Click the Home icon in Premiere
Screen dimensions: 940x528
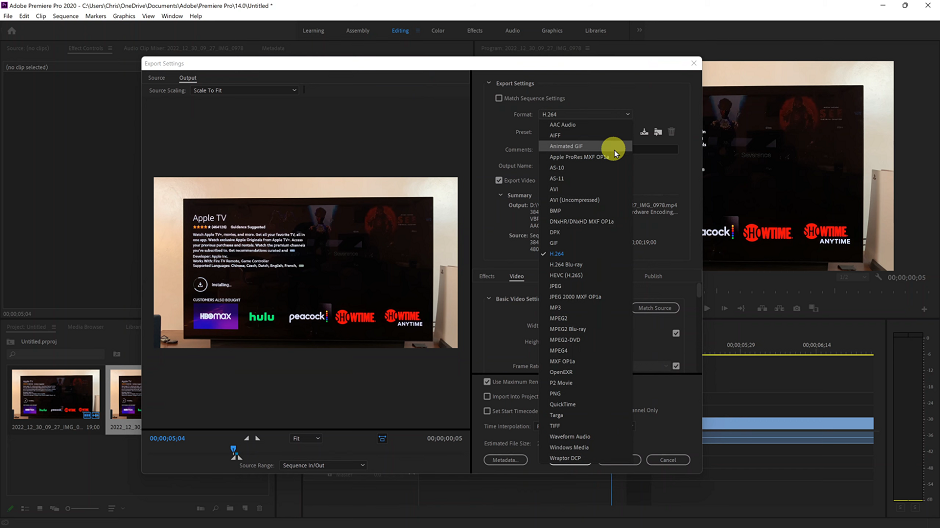pyautogui.click(x=11, y=31)
